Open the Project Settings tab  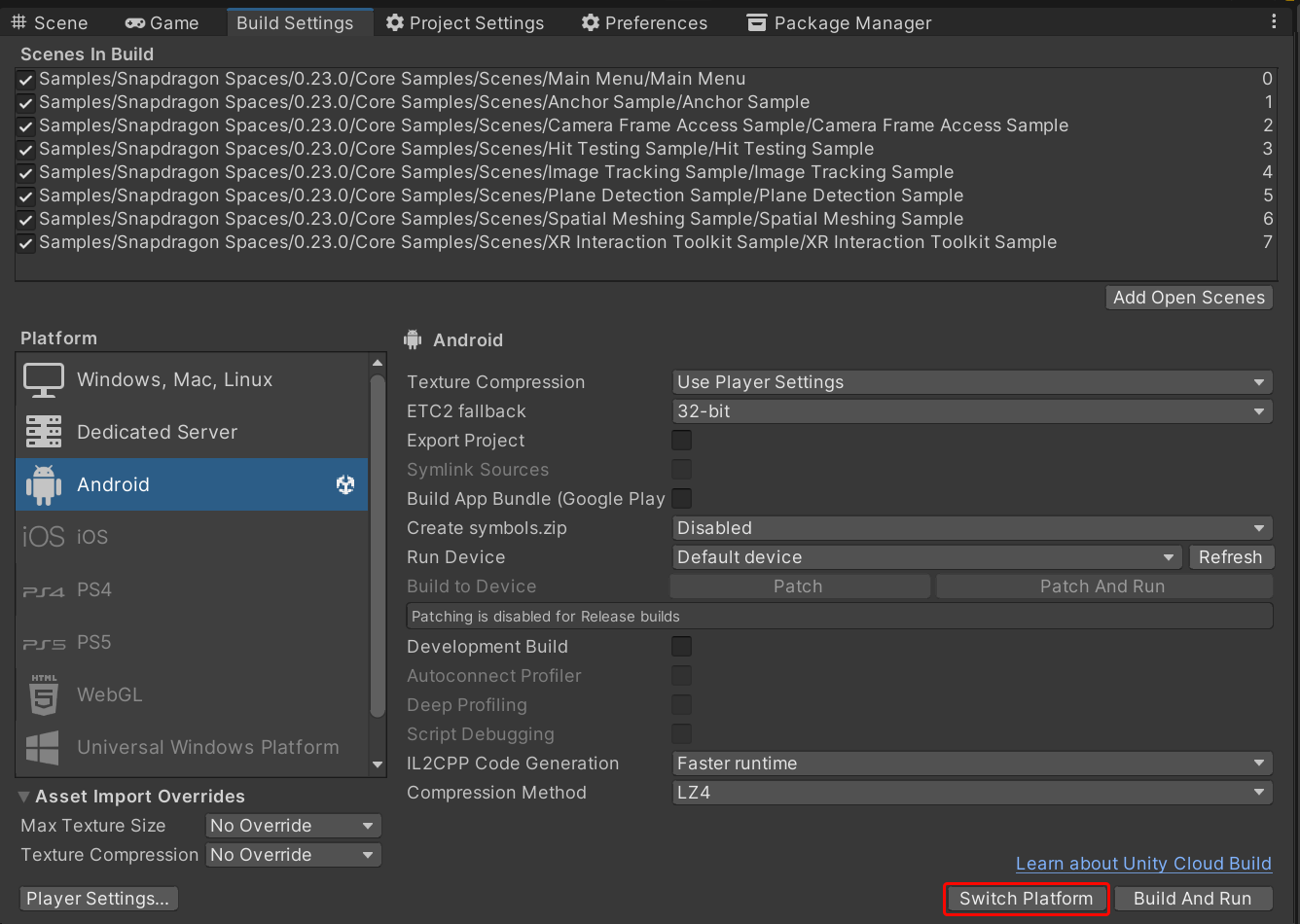tap(465, 22)
